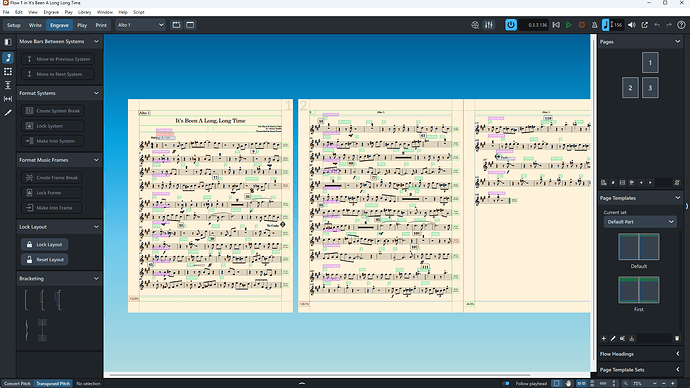
Task: Switch to Play mode
Action: [82, 25]
